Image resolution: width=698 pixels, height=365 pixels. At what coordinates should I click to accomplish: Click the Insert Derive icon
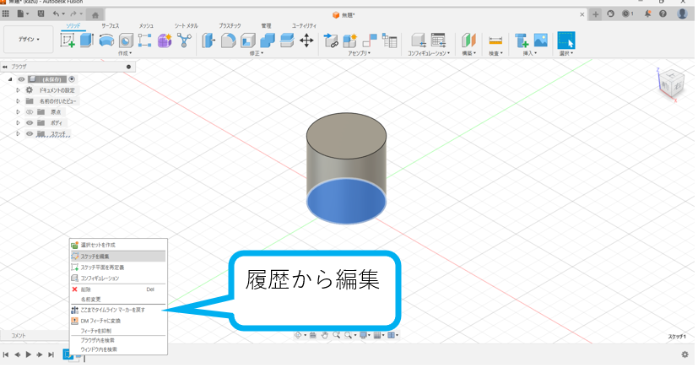tap(521, 41)
